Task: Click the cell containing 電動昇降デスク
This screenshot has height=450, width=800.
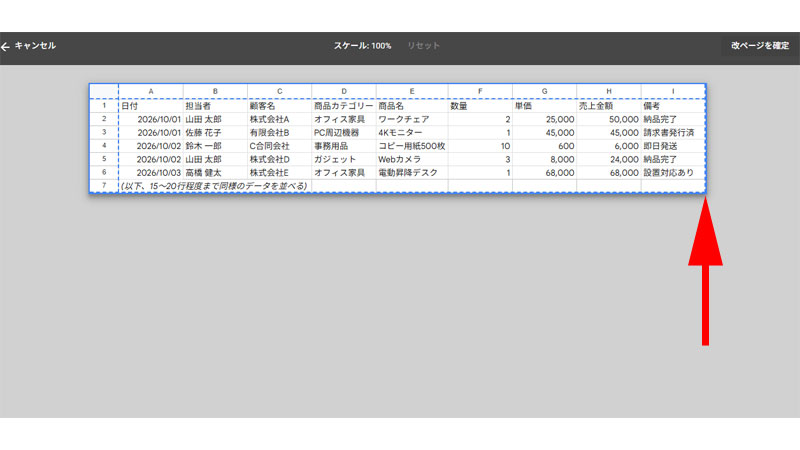Action: point(412,172)
